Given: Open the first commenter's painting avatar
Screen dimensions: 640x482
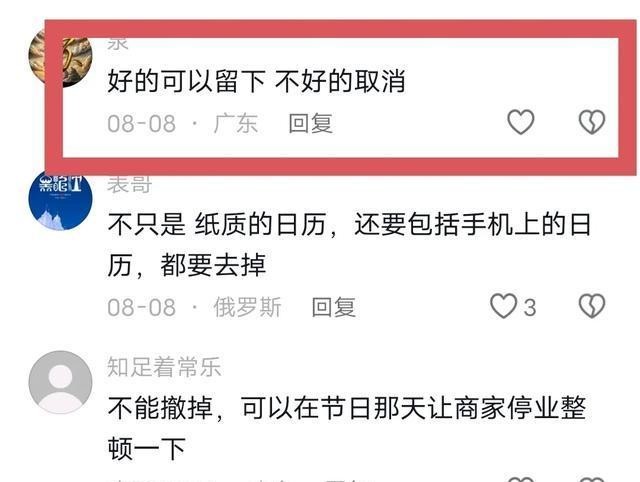Looking at the screenshot, I should 60,57.
